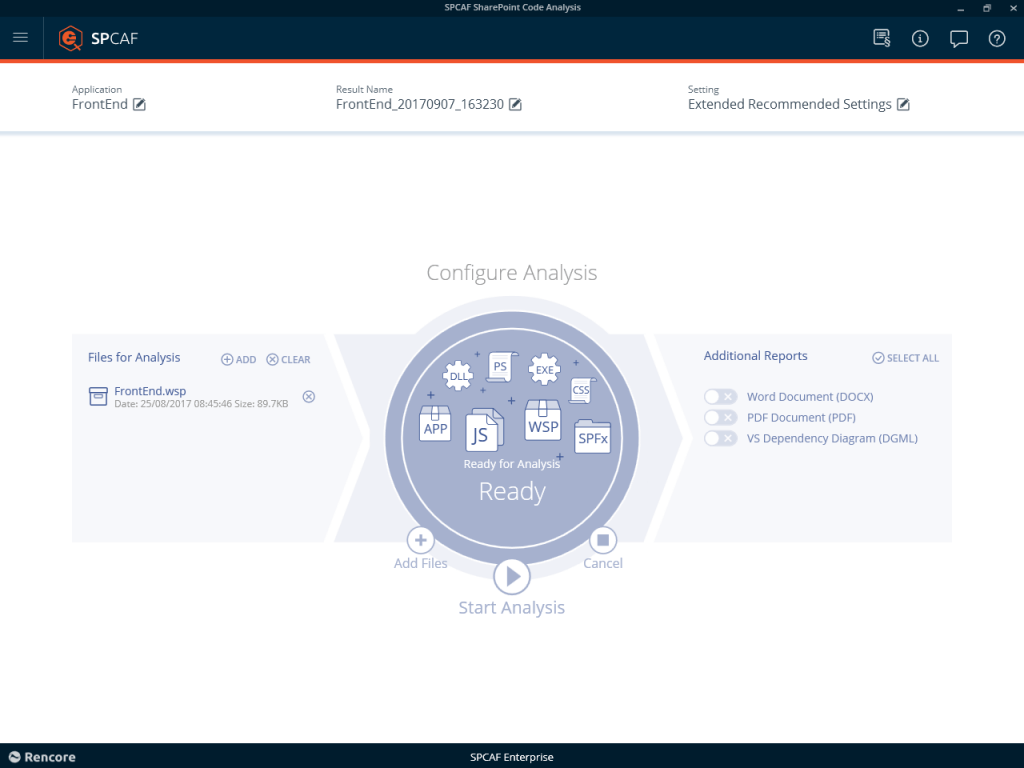1024x768 pixels.
Task: Click the Cancel stop button
Action: click(603, 540)
